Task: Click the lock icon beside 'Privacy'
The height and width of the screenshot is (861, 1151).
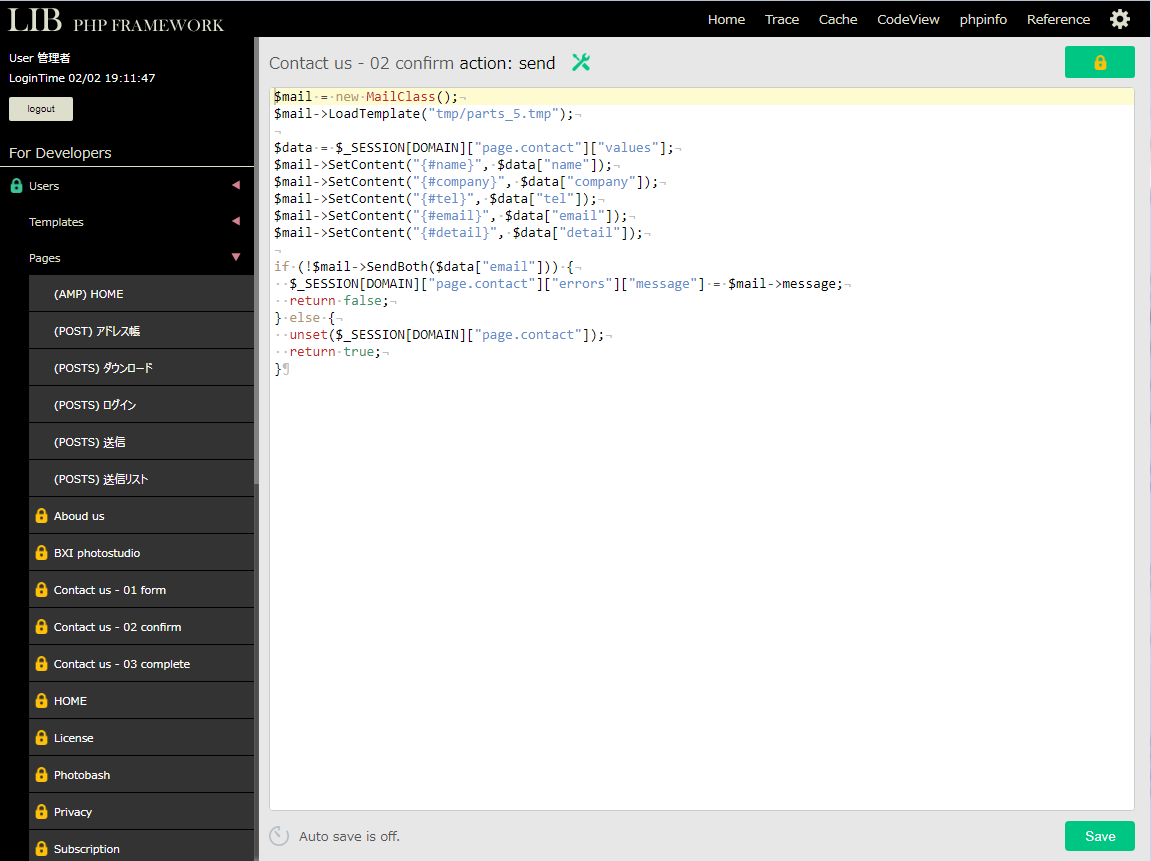Action: pos(40,811)
